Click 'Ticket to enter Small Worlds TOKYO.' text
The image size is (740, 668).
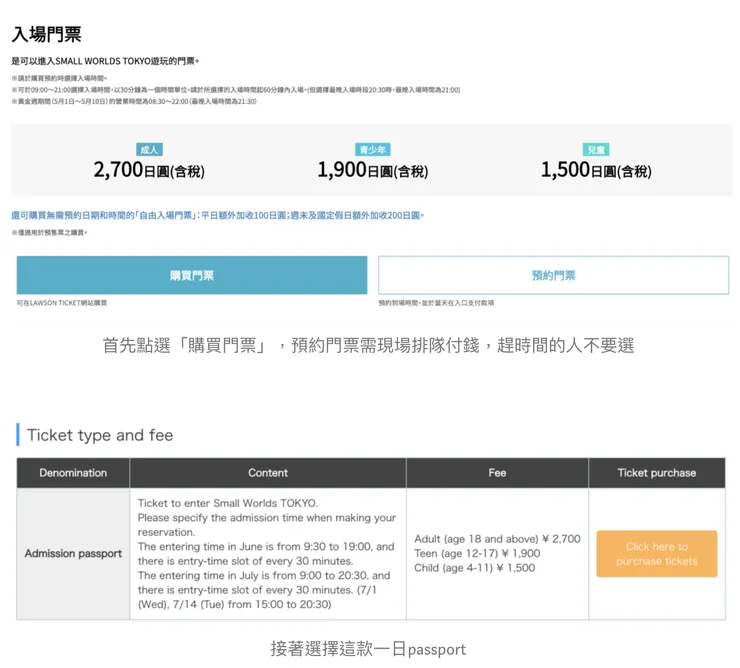[228, 503]
